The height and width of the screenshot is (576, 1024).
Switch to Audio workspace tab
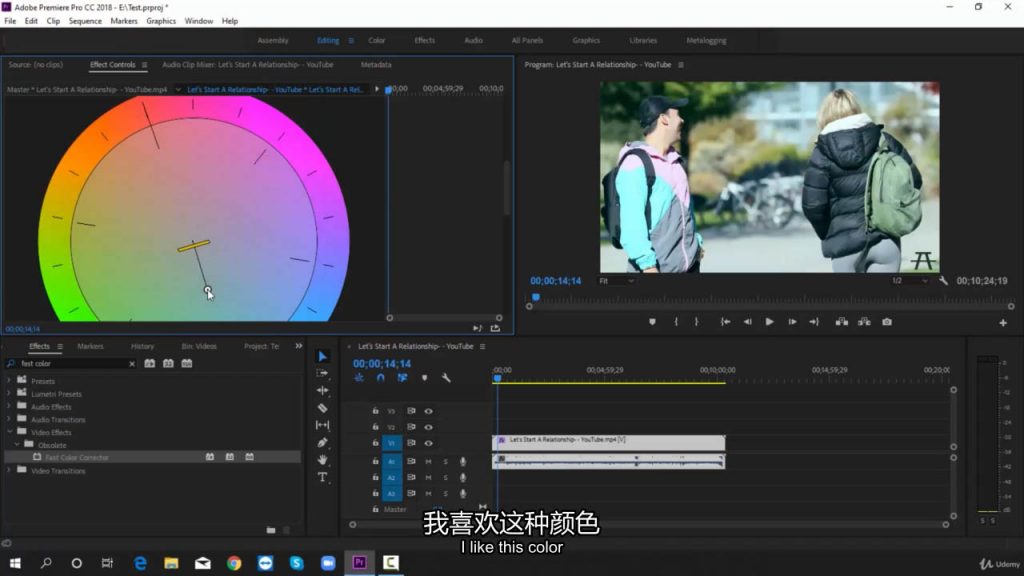click(473, 40)
